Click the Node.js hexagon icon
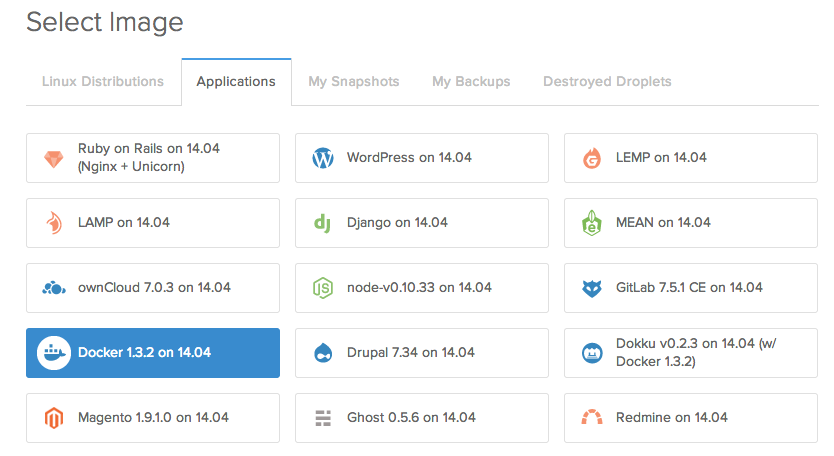 pos(323,288)
